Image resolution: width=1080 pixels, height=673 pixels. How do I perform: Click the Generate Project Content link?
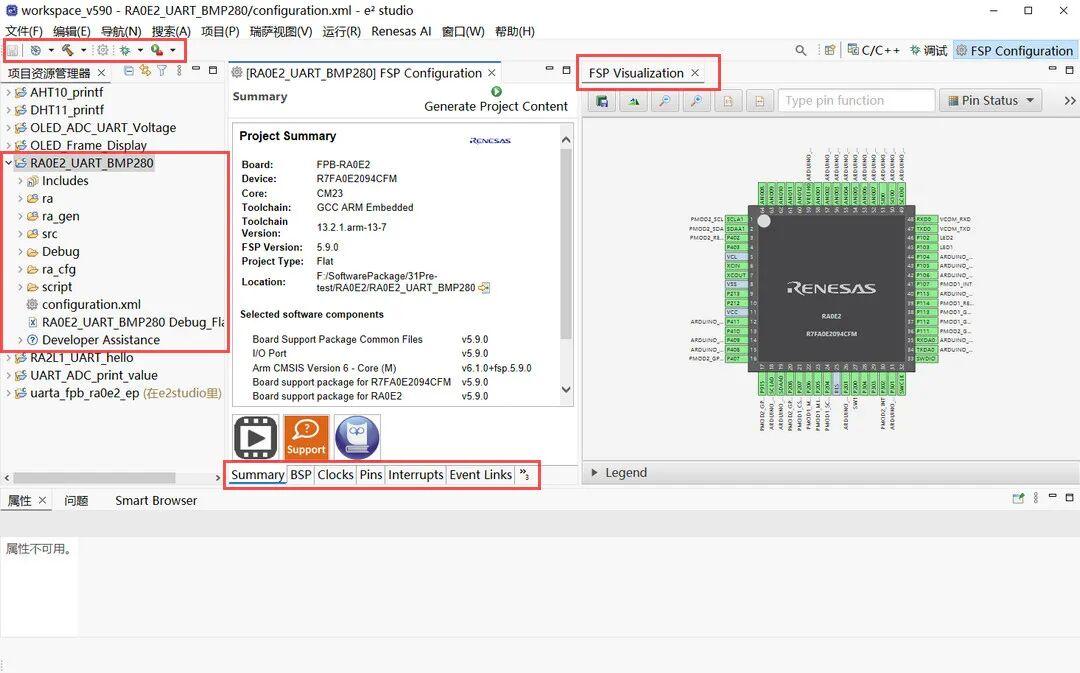[x=496, y=106]
